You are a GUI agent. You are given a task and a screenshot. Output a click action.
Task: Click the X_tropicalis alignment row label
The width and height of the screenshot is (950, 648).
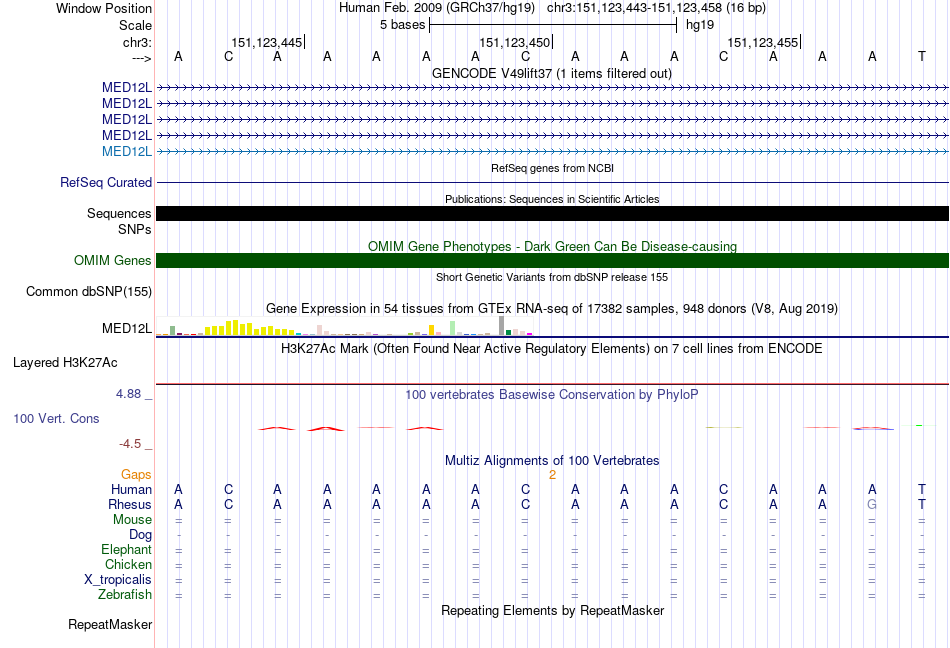click(118, 580)
